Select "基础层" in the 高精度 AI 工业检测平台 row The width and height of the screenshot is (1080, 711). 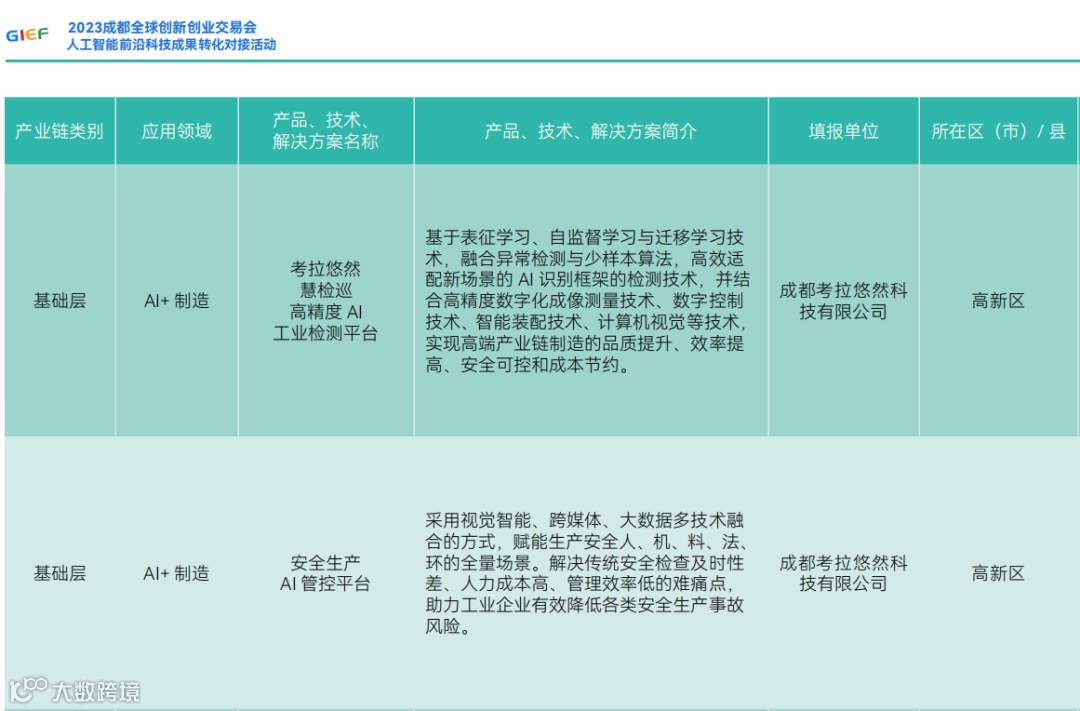pos(60,300)
